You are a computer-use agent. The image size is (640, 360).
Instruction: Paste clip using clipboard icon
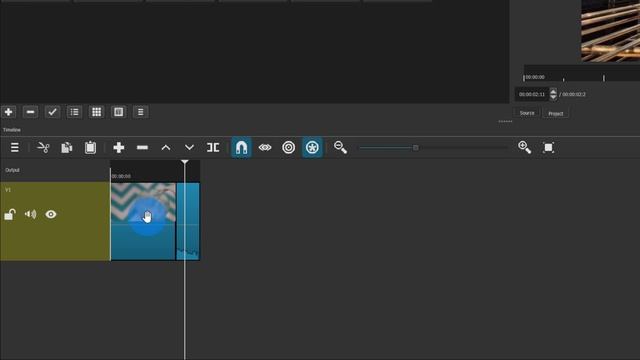tap(90, 147)
